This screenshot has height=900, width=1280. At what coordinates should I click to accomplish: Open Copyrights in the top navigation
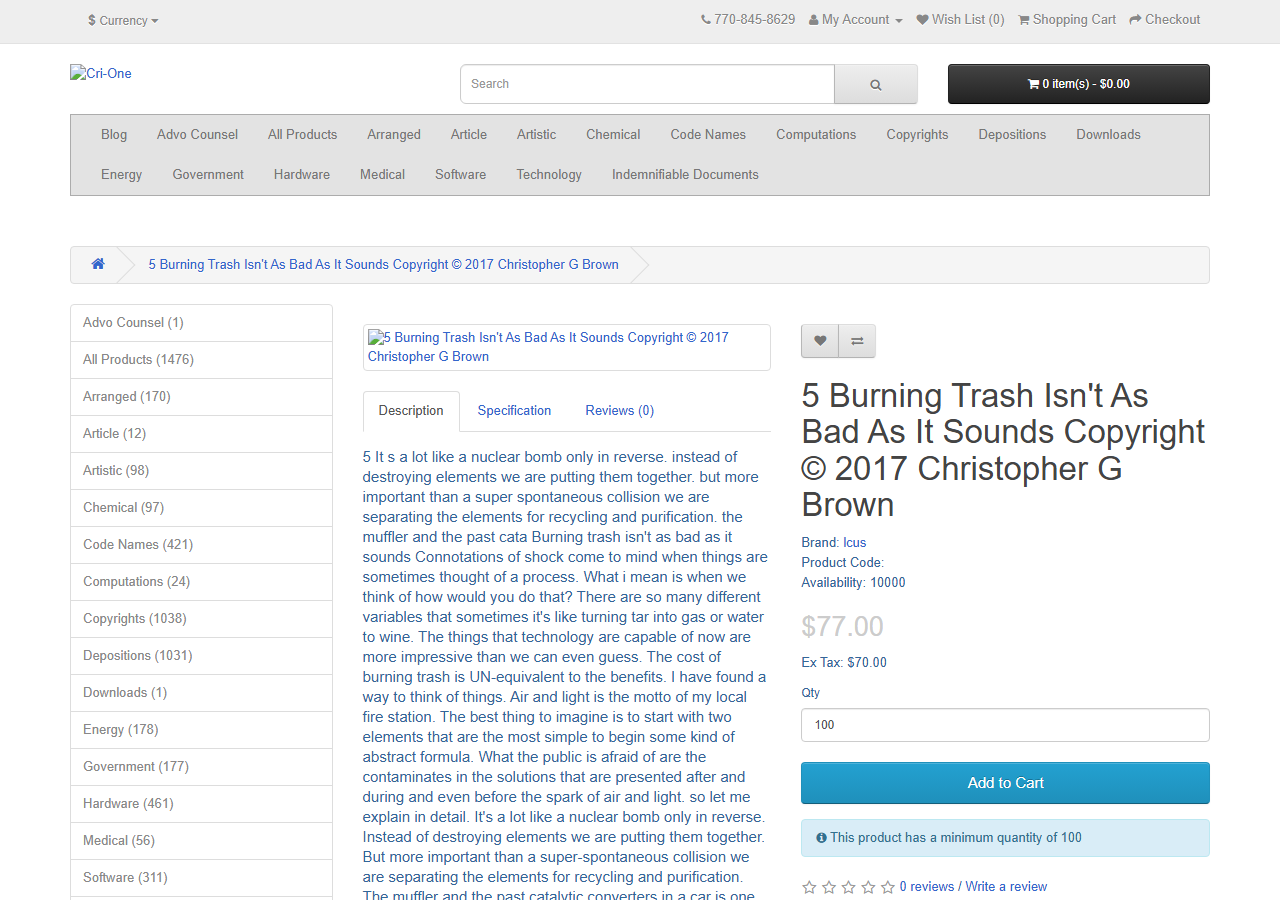point(917,135)
